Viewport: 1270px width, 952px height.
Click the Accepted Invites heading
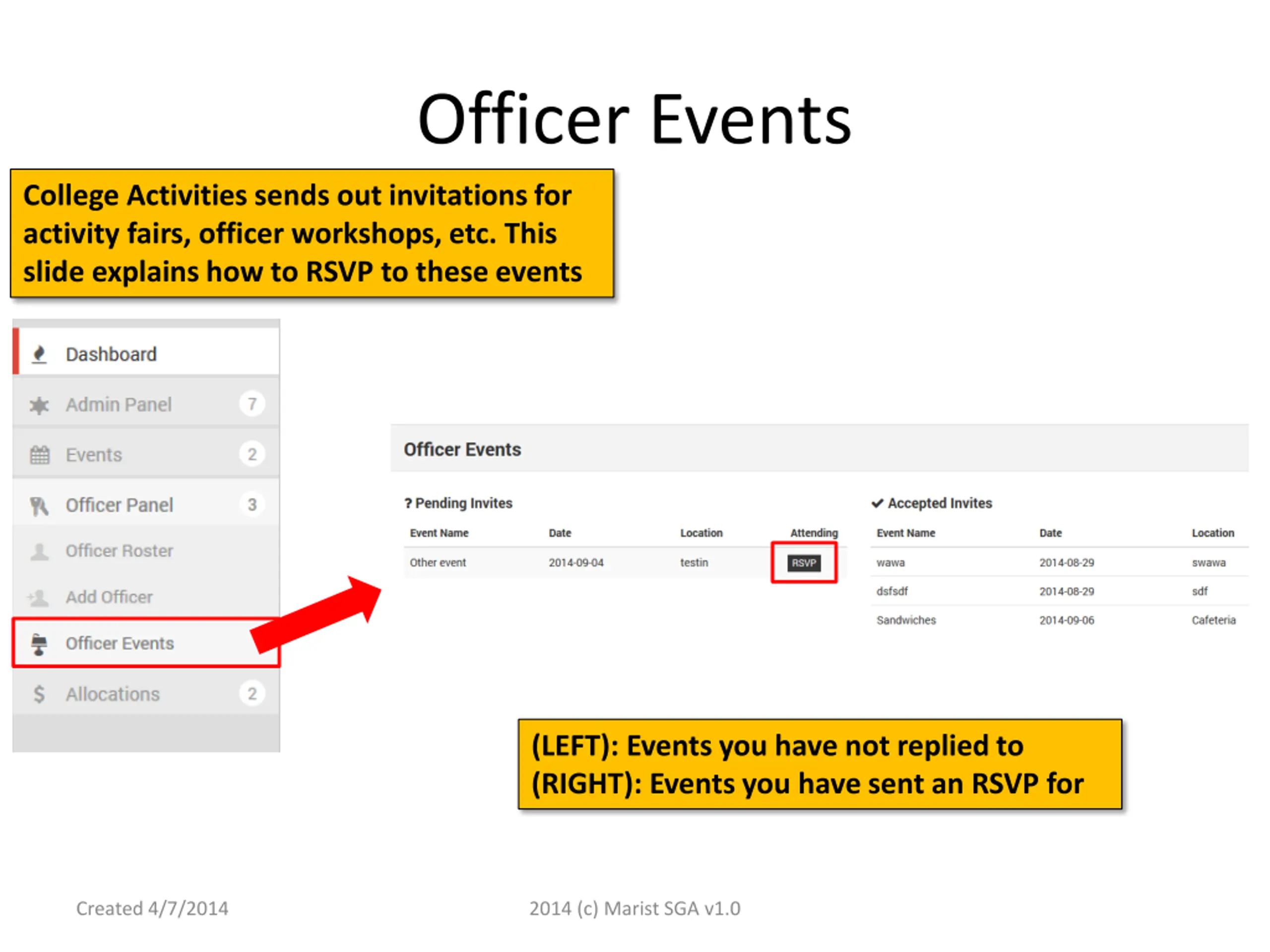(x=940, y=503)
